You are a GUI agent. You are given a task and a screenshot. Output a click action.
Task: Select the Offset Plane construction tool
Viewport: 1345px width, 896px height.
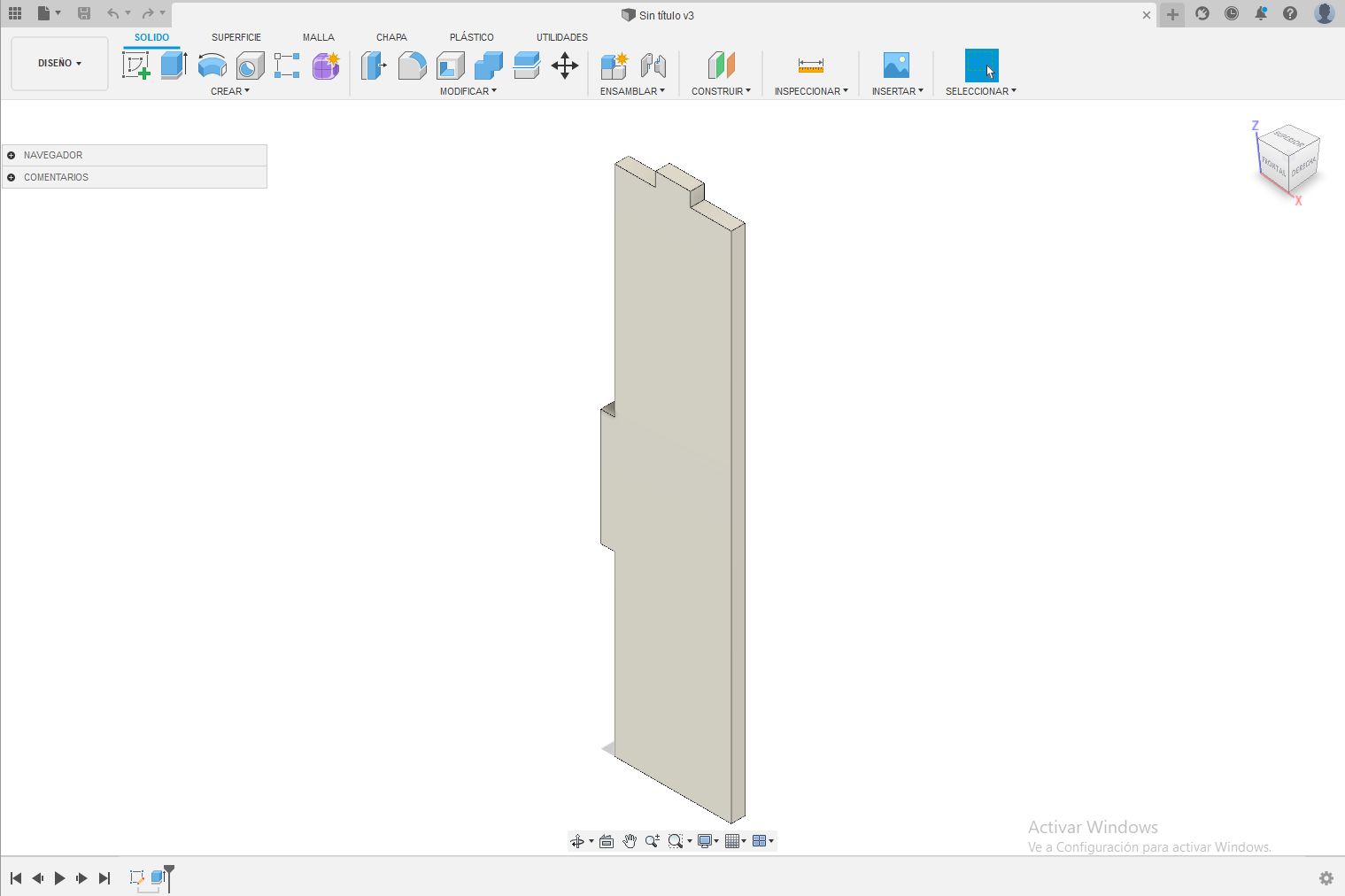pyautogui.click(x=722, y=66)
